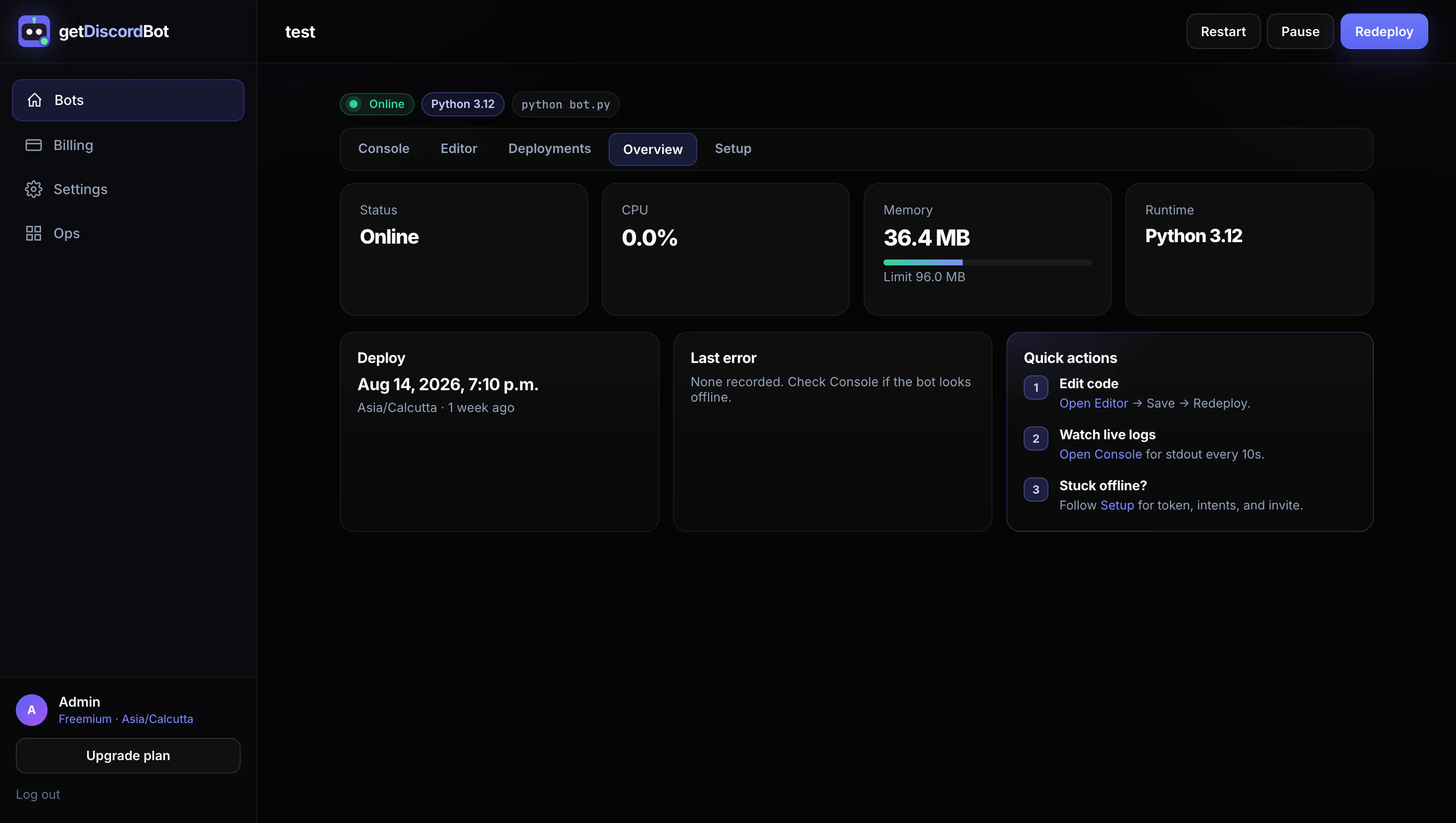
Task: Follow the Open Console link
Action: click(1100, 454)
